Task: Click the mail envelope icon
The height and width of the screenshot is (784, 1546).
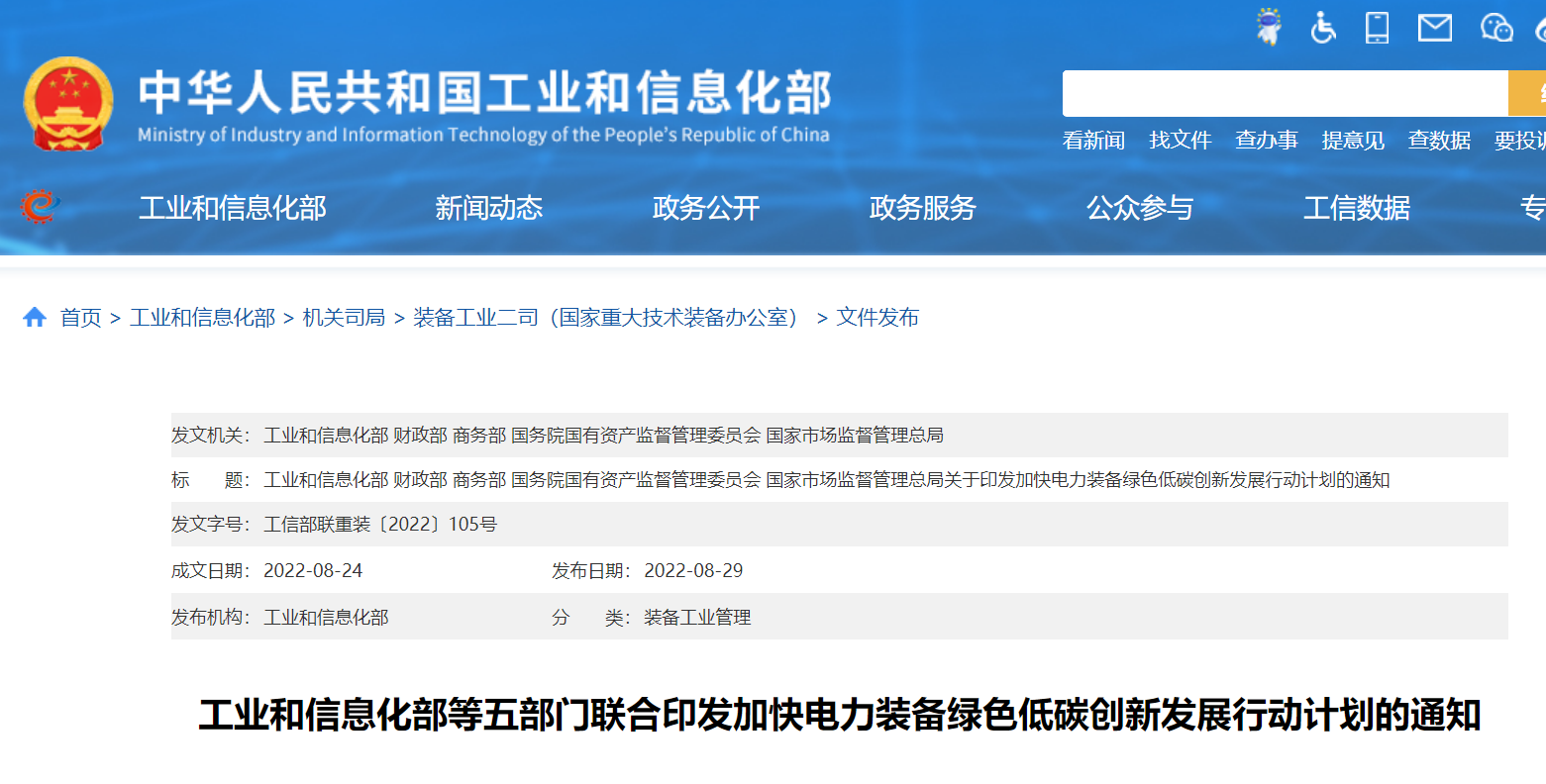Action: [x=1434, y=28]
